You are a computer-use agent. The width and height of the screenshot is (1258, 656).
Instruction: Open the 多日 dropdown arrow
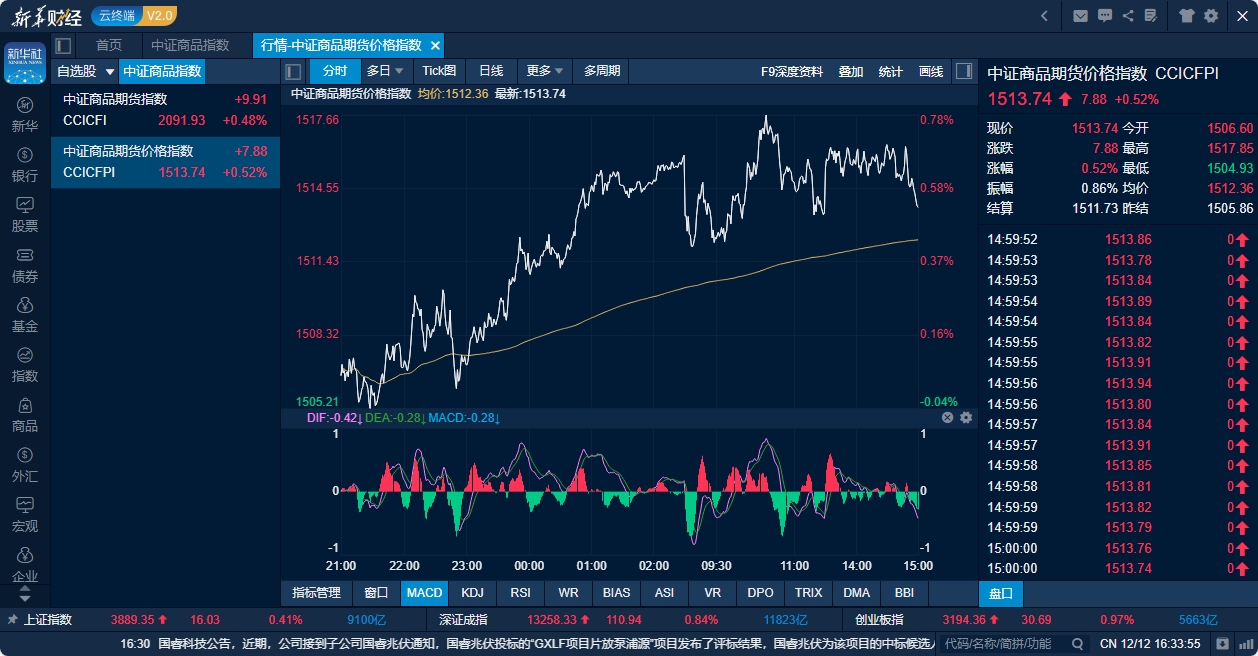coord(399,71)
